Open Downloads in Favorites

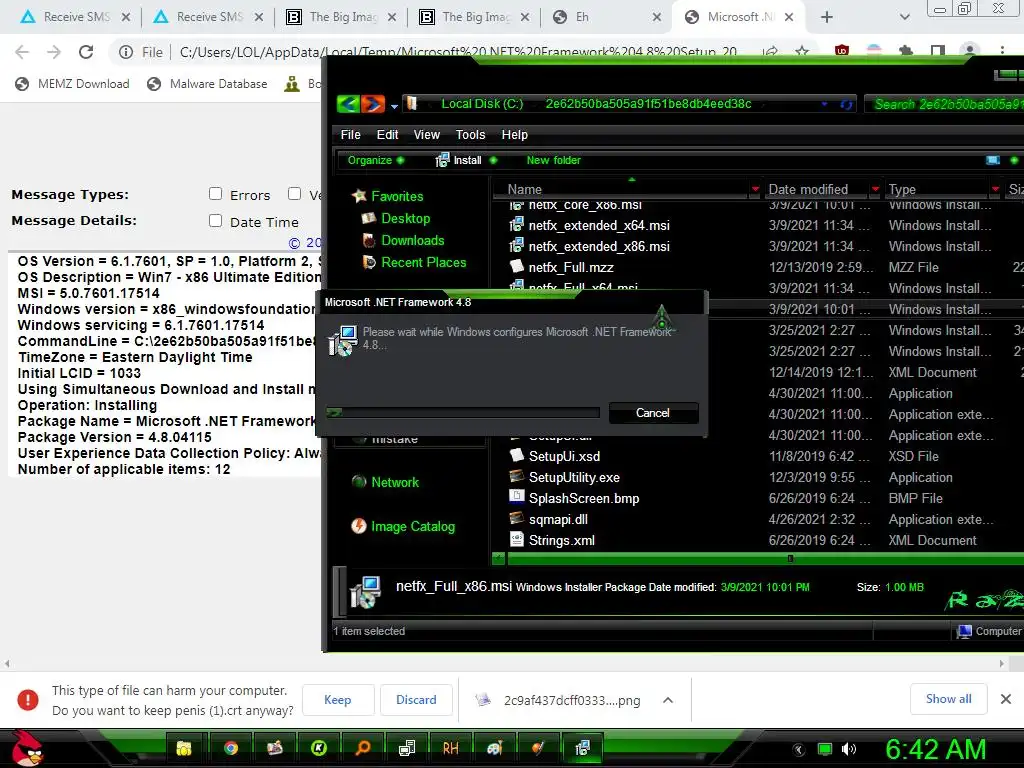(413, 240)
